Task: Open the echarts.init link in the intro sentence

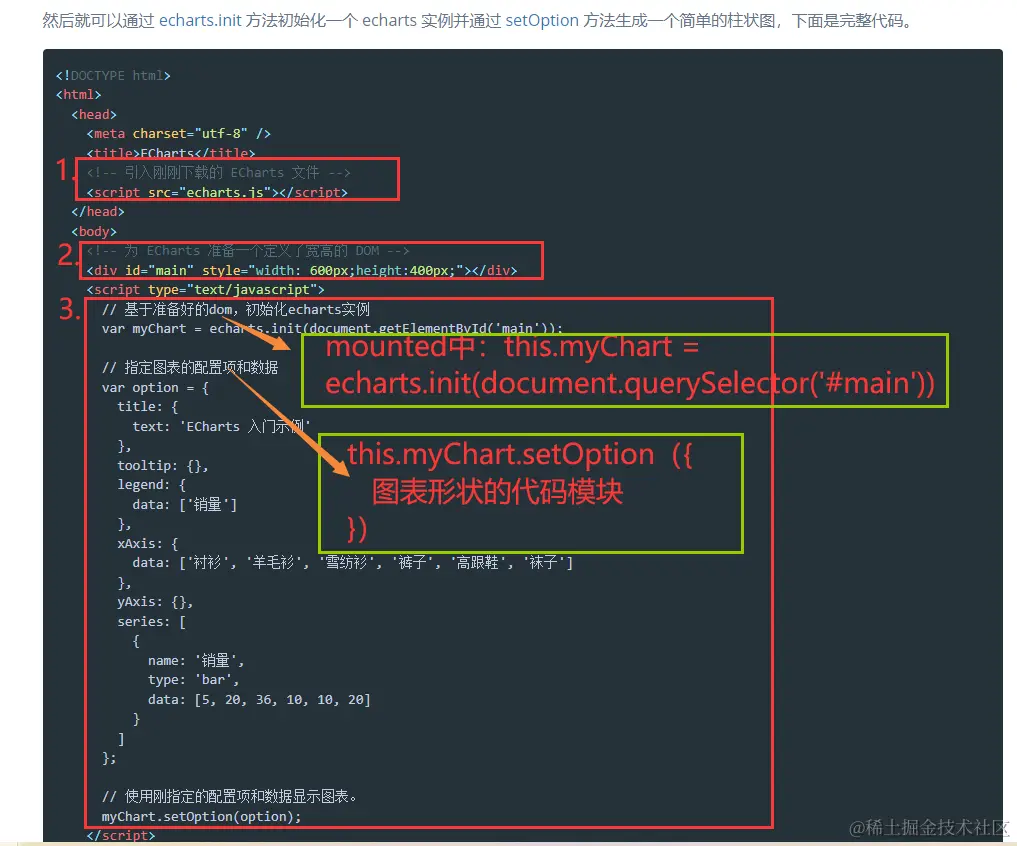Action: pyautogui.click(x=200, y=21)
